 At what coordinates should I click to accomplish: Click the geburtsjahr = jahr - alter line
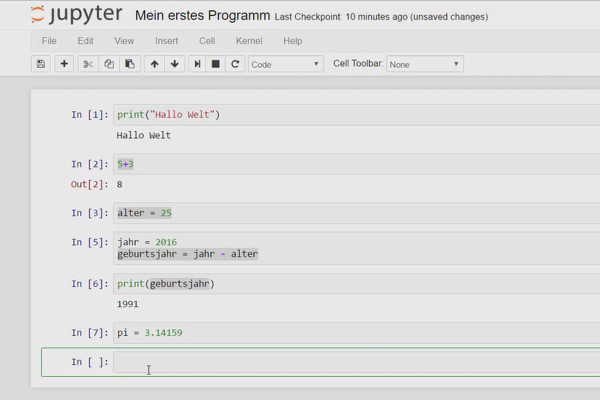tap(188, 254)
